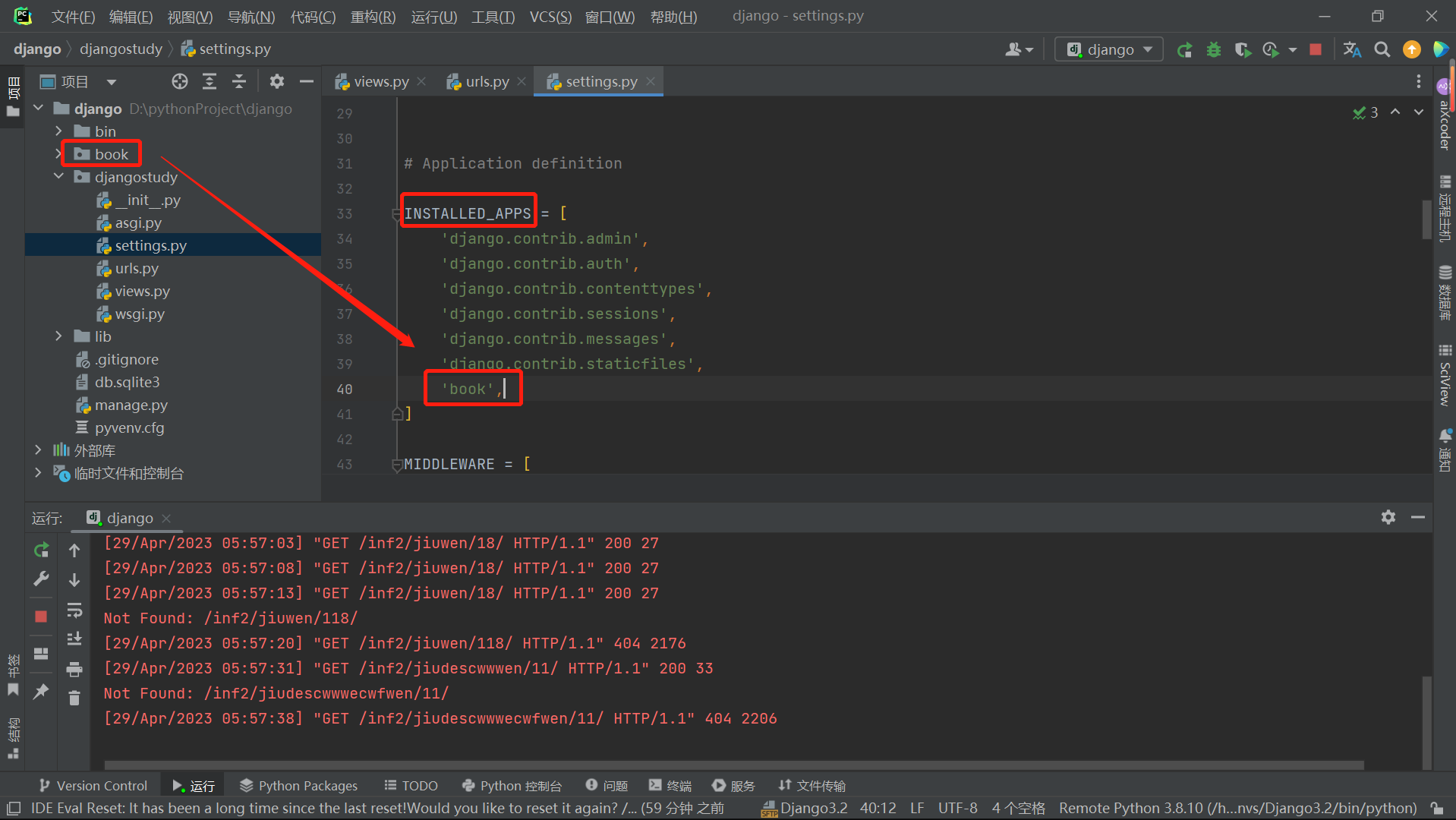Open search everywhere magnifier
This screenshot has width=1456, height=820.
(1382, 50)
